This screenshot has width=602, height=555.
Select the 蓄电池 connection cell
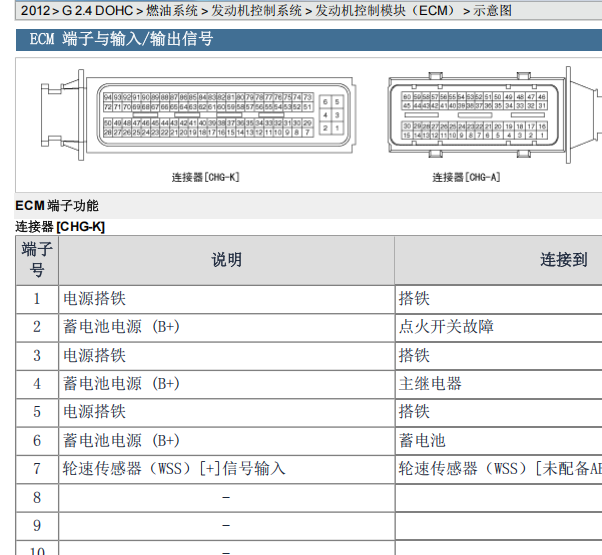[x=499, y=441]
